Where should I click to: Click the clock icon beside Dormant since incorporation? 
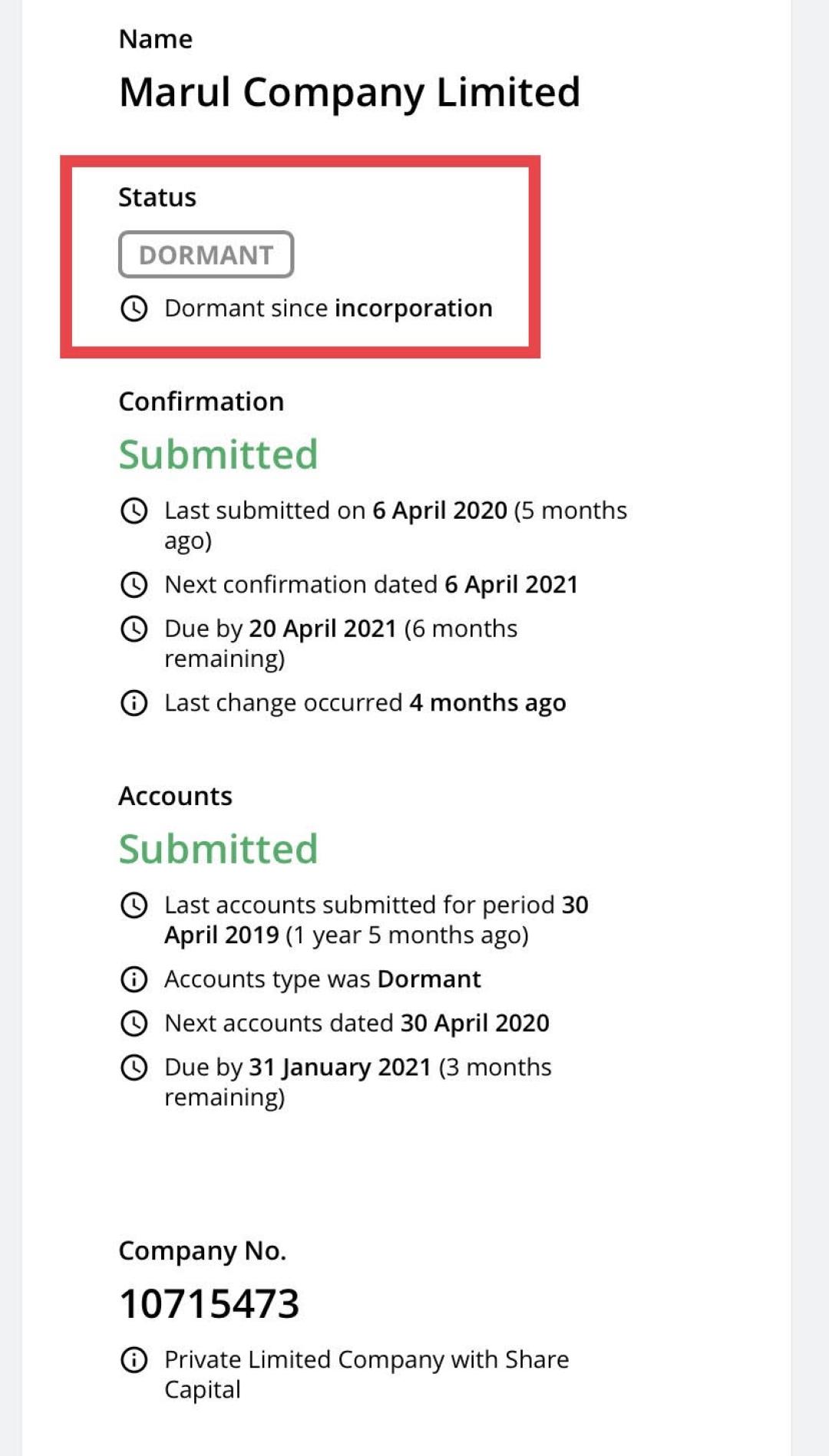point(134,309)
